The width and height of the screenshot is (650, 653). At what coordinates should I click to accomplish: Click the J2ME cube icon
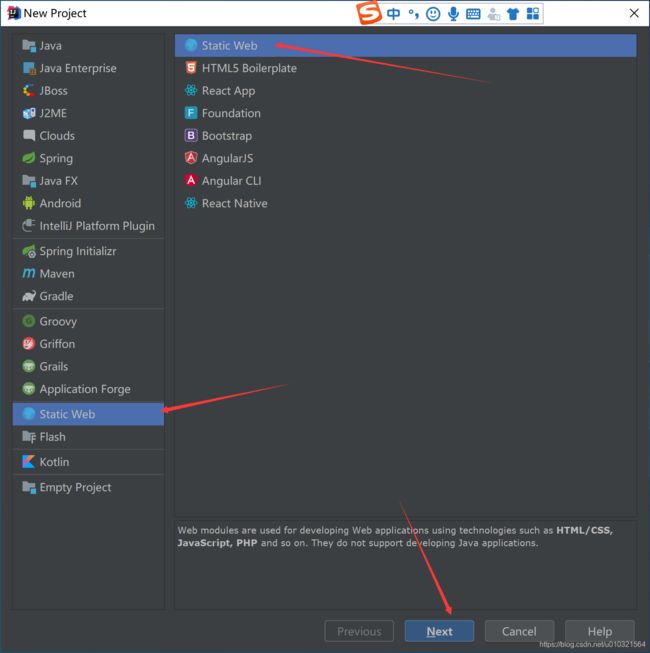point(29,113)
